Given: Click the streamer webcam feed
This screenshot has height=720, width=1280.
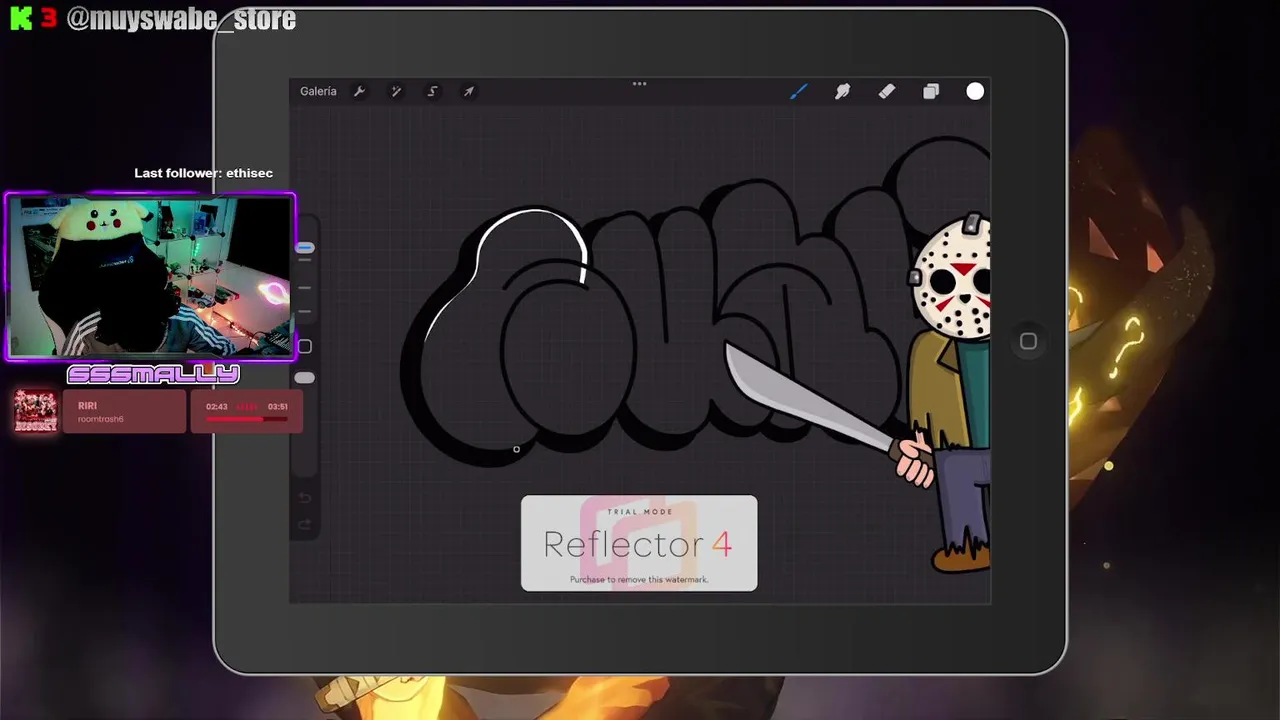Looking at the screenshot, I should click(151, 276).
